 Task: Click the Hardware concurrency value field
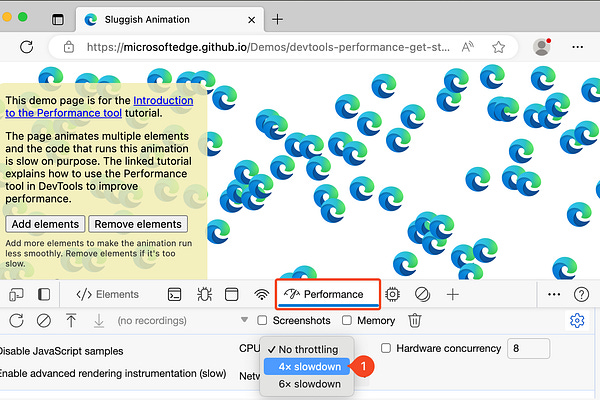[528, 348]
